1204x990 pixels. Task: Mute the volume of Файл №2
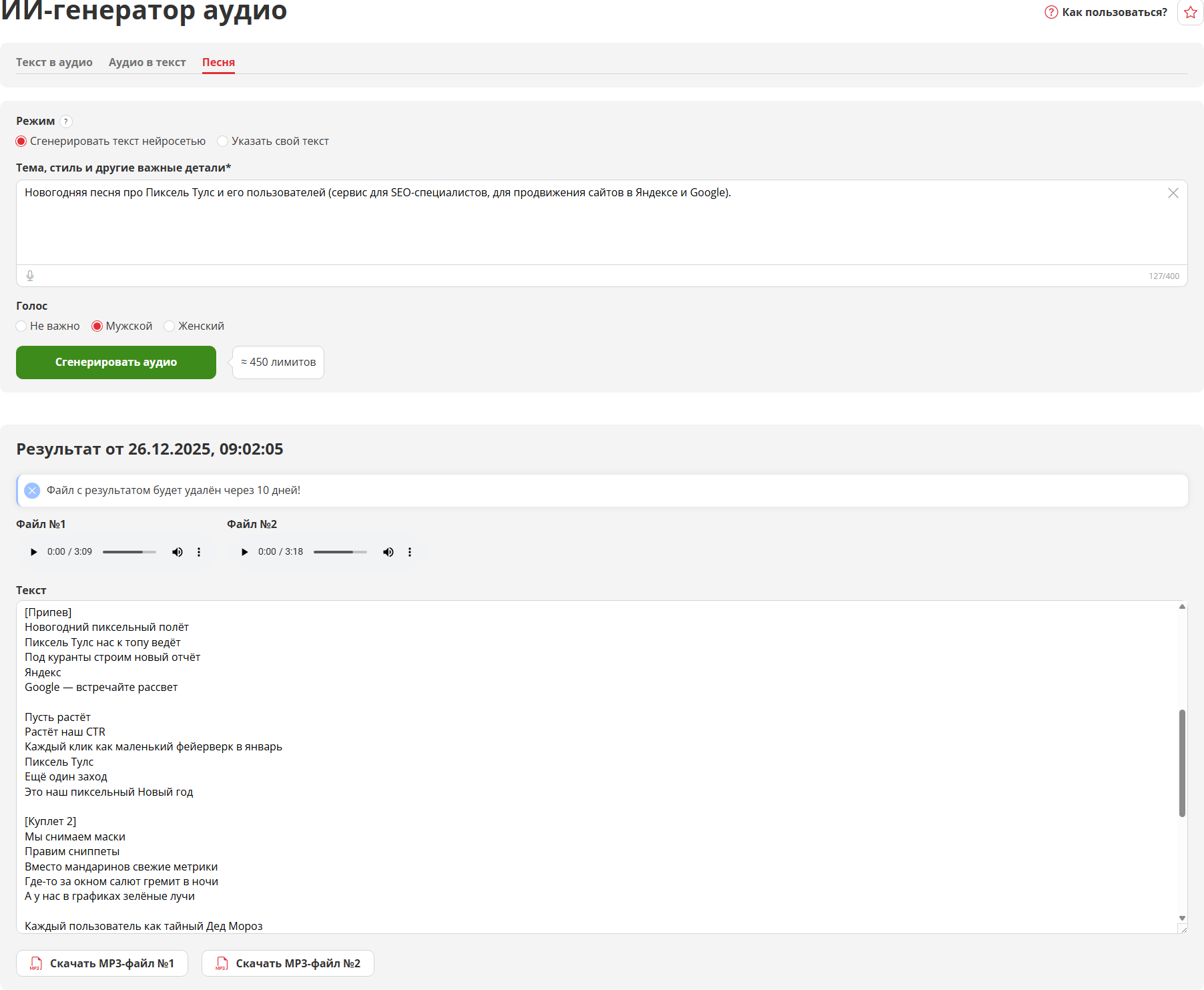pyautogui.click(x=388, y=552)
